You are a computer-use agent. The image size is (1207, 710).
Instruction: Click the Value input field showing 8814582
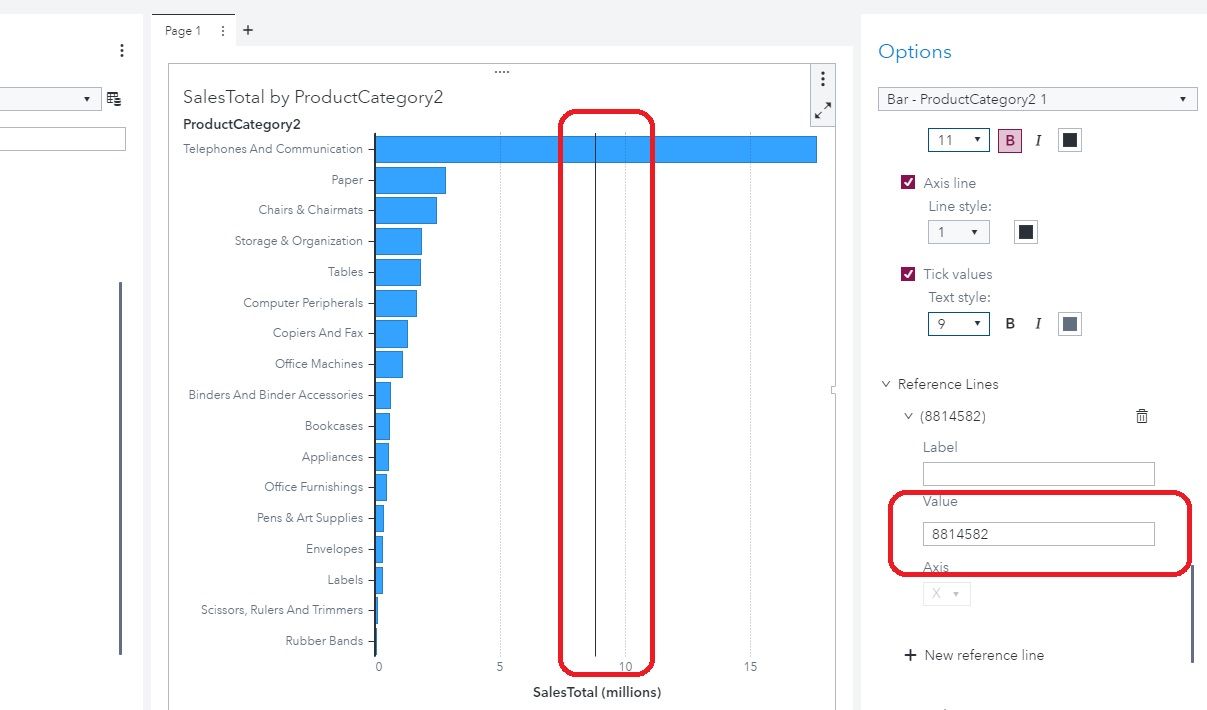click(x=1037, y=533)
